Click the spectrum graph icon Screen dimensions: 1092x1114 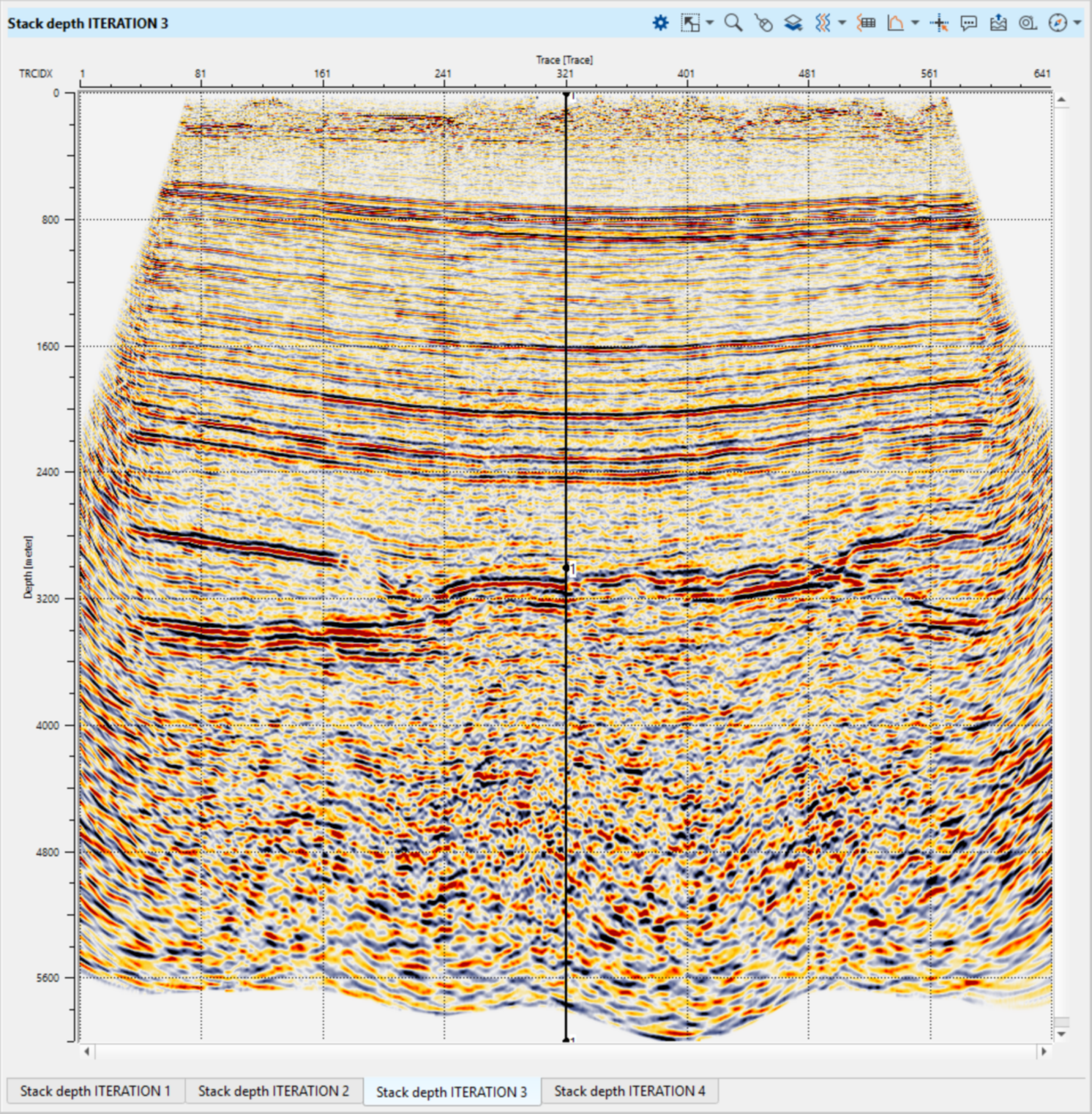[x=895, y=23]
